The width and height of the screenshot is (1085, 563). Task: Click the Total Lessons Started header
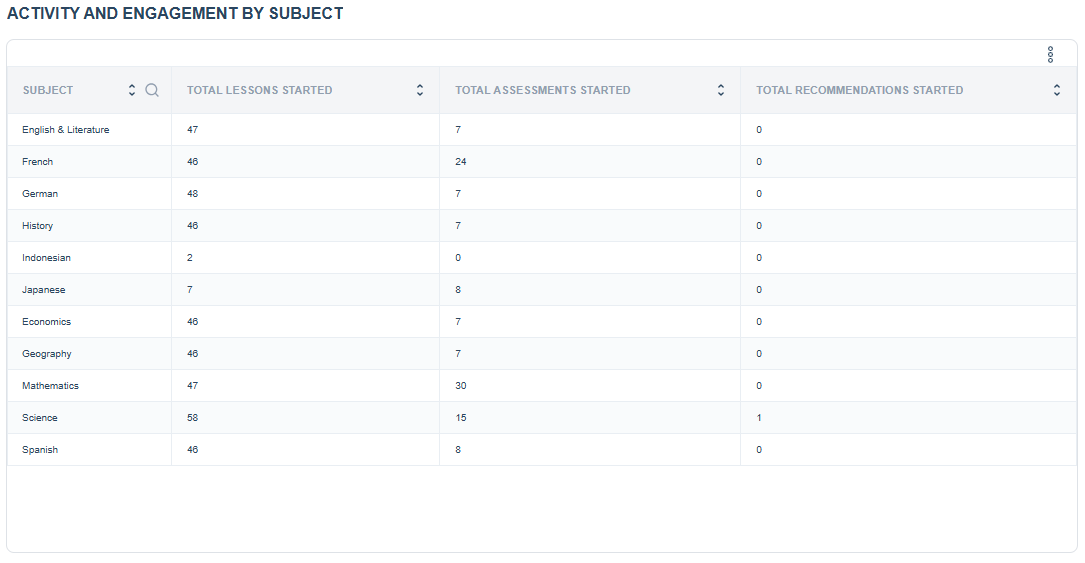pos(259,90)
